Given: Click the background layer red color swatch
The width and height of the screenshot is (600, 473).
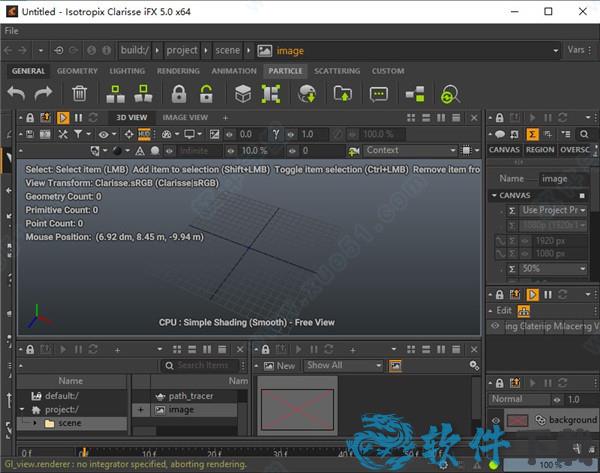Looking at the screenshot, I should tap(517, 421).
